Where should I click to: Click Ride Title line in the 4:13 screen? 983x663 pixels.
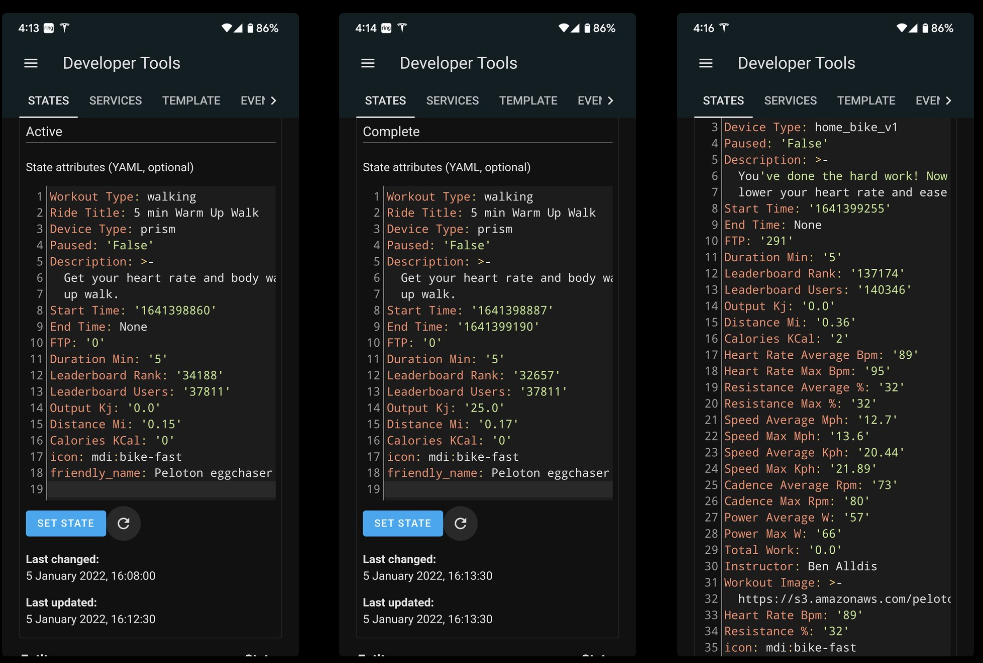click(154, 212)
